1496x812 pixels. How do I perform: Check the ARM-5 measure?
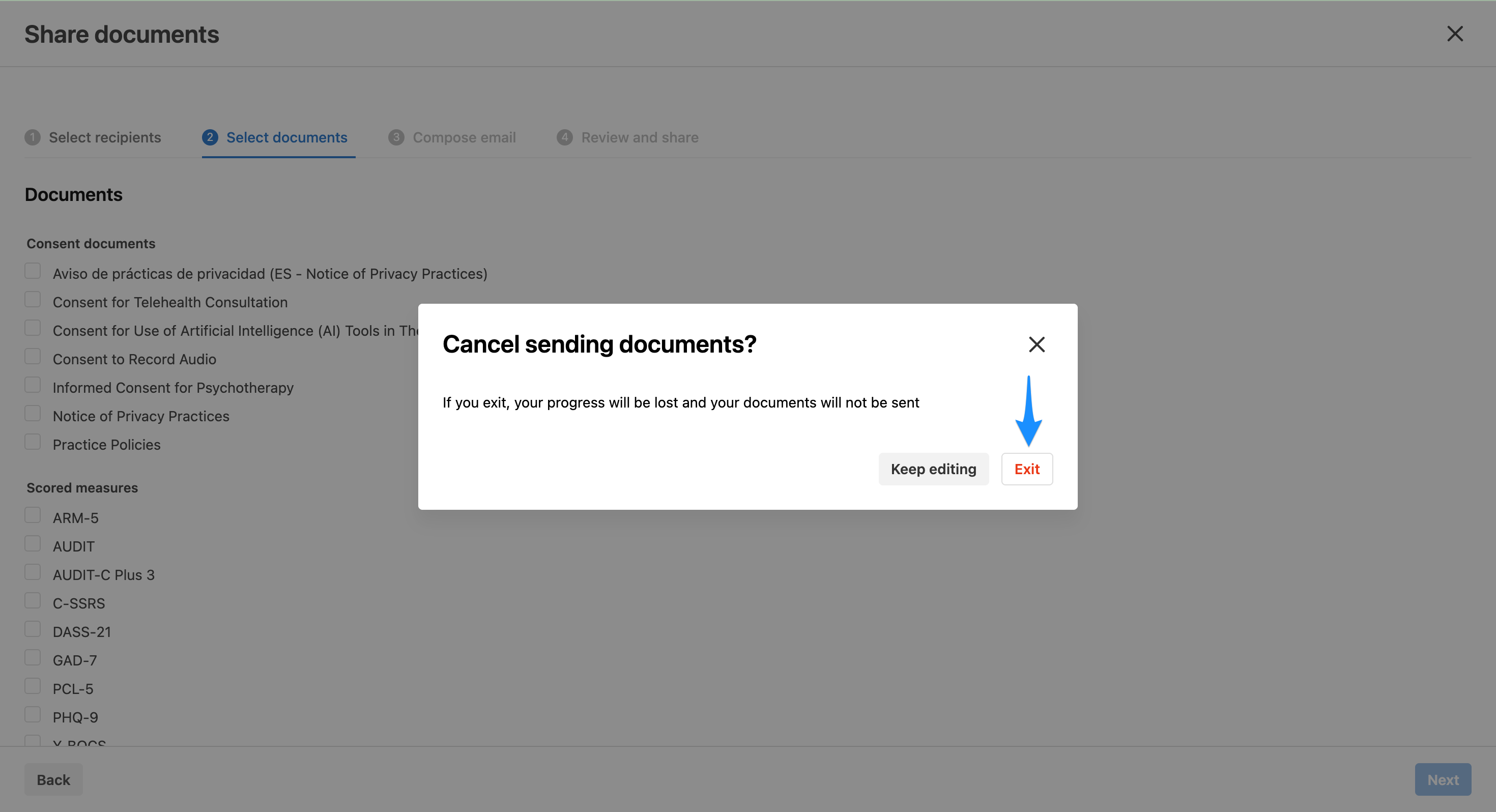coord(33,515)
